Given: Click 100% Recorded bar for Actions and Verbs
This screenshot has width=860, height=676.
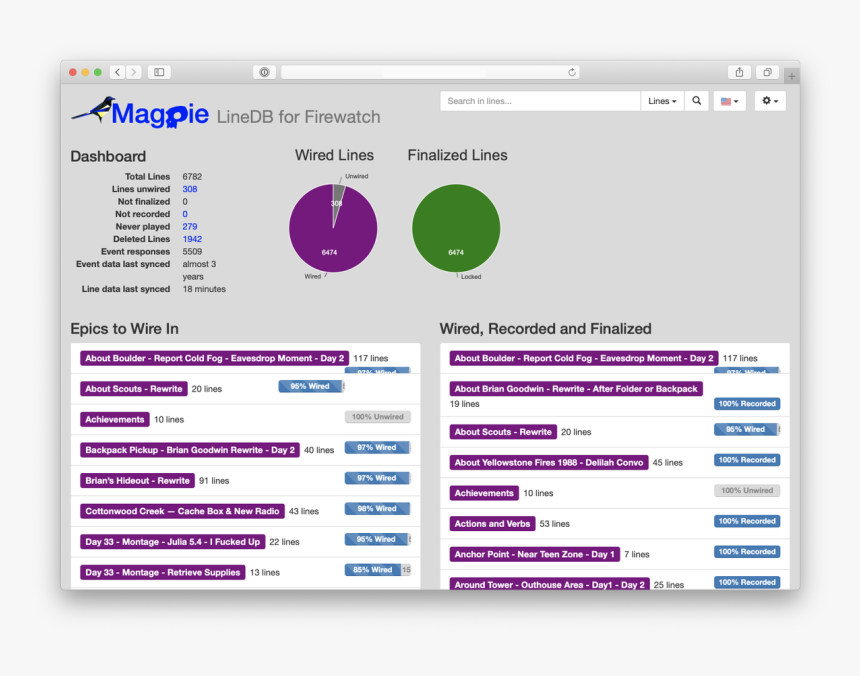Looking at the screenshot, I should pos(747,521).
